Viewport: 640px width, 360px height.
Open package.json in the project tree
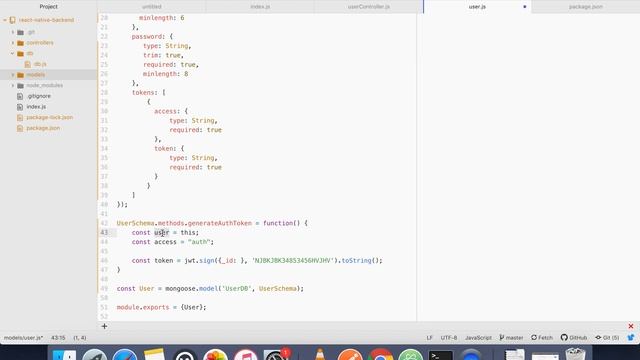(43, 128)
